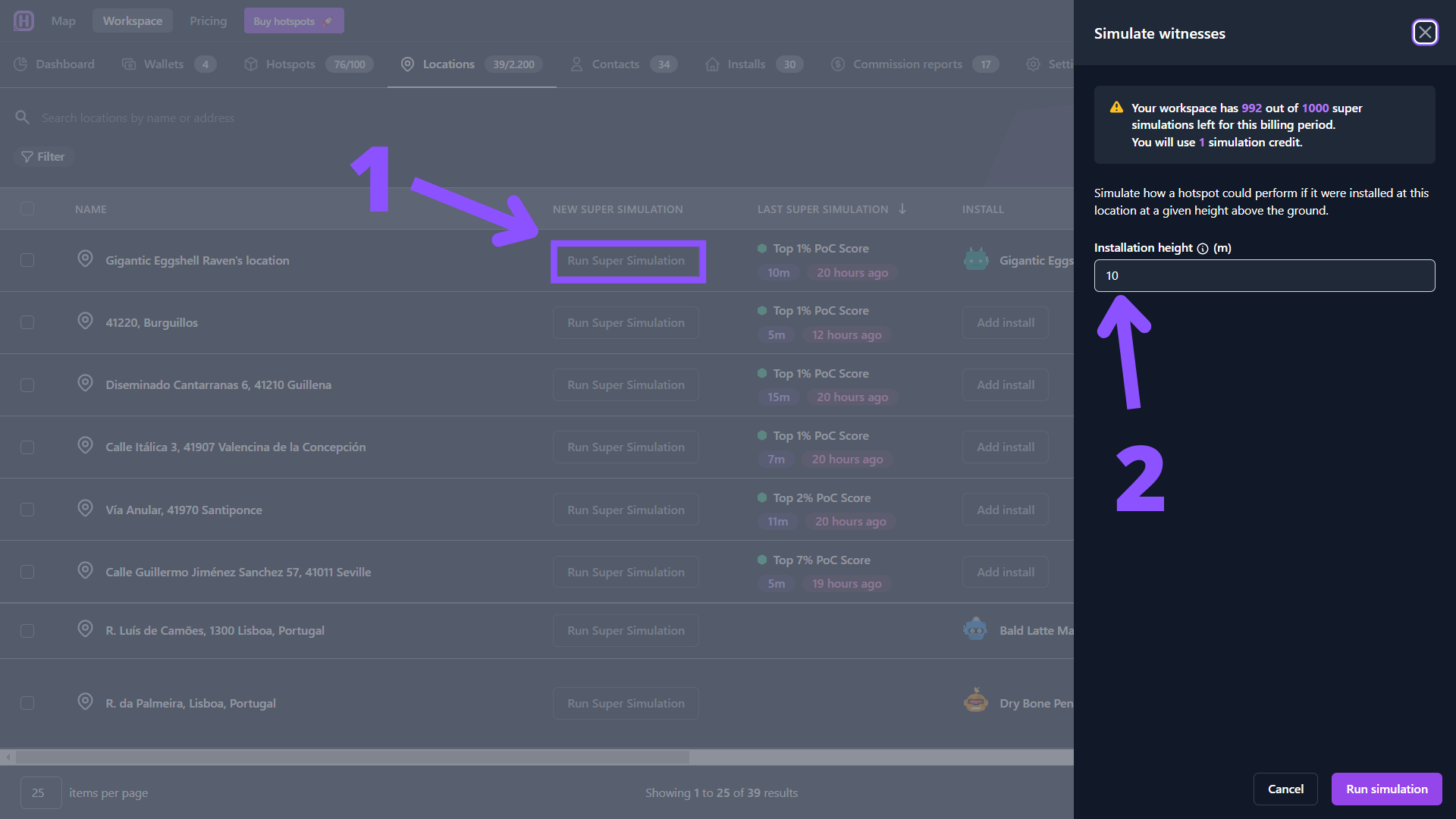Switch to the Contacts tab
The height and width of the screenshot is (819, 1456).
click(x=623, y=64)
